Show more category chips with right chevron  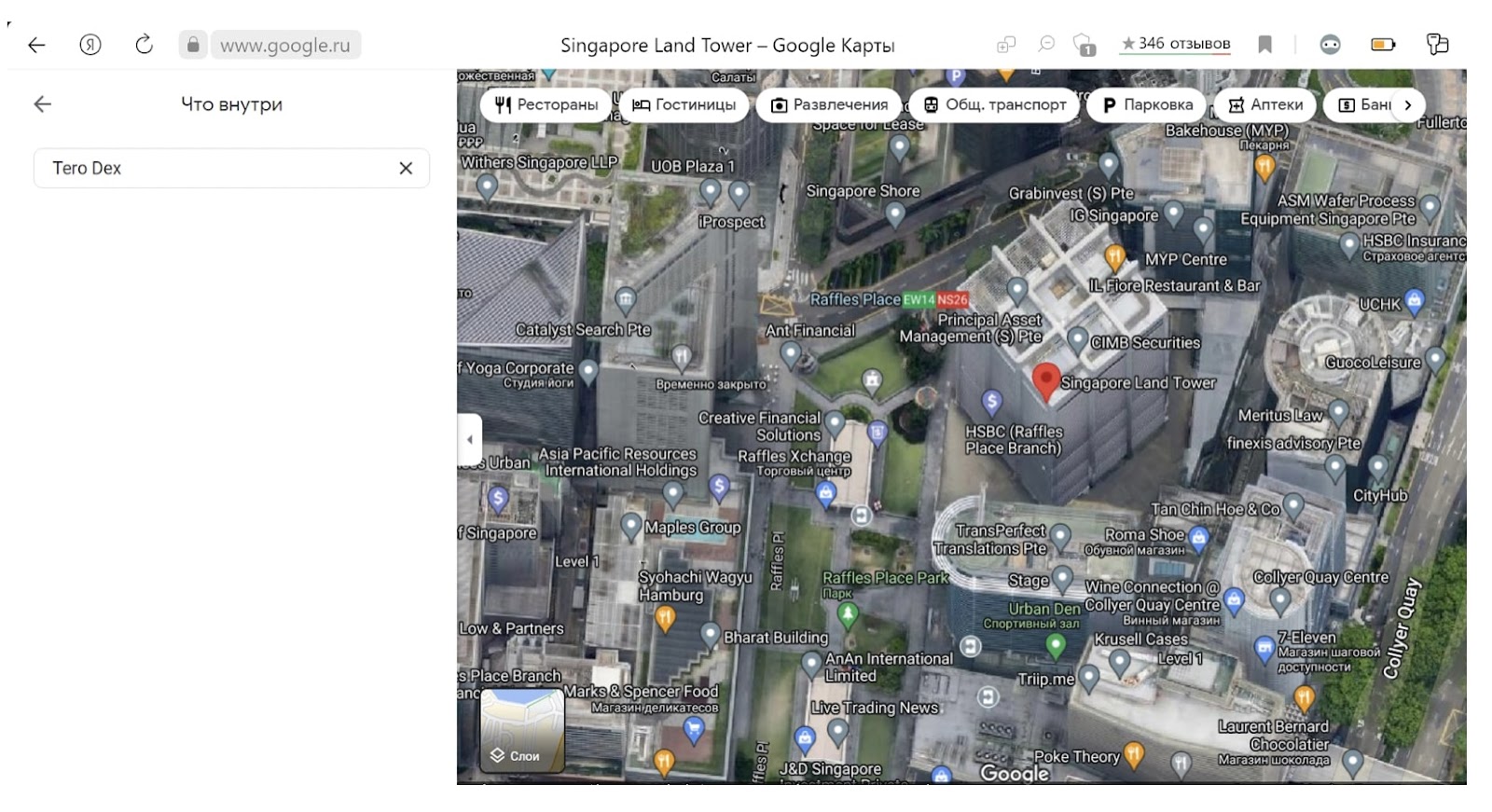1408,104
